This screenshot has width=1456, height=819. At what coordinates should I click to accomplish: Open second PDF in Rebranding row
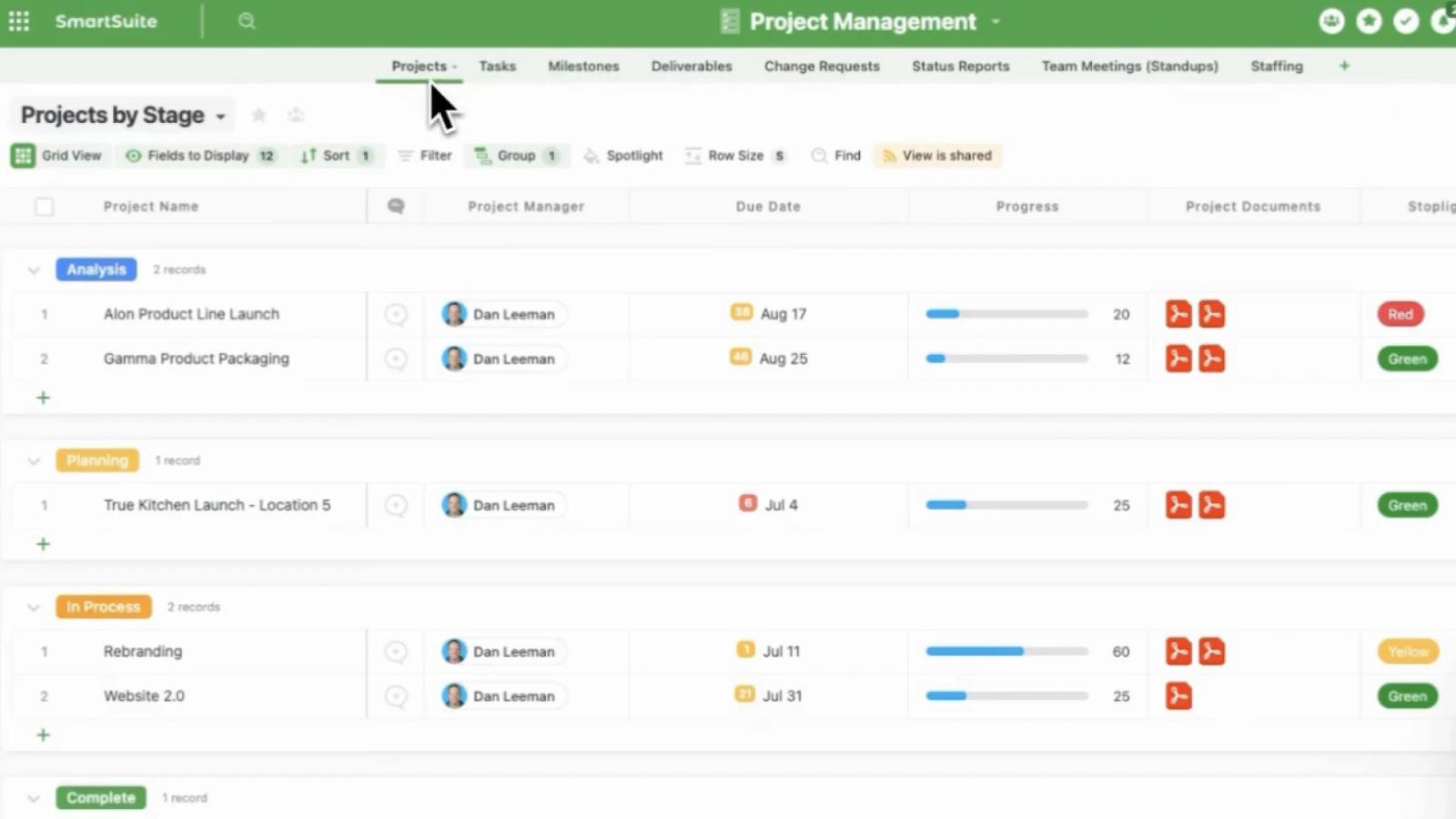pyautogui.click(x=1211, y=652)
